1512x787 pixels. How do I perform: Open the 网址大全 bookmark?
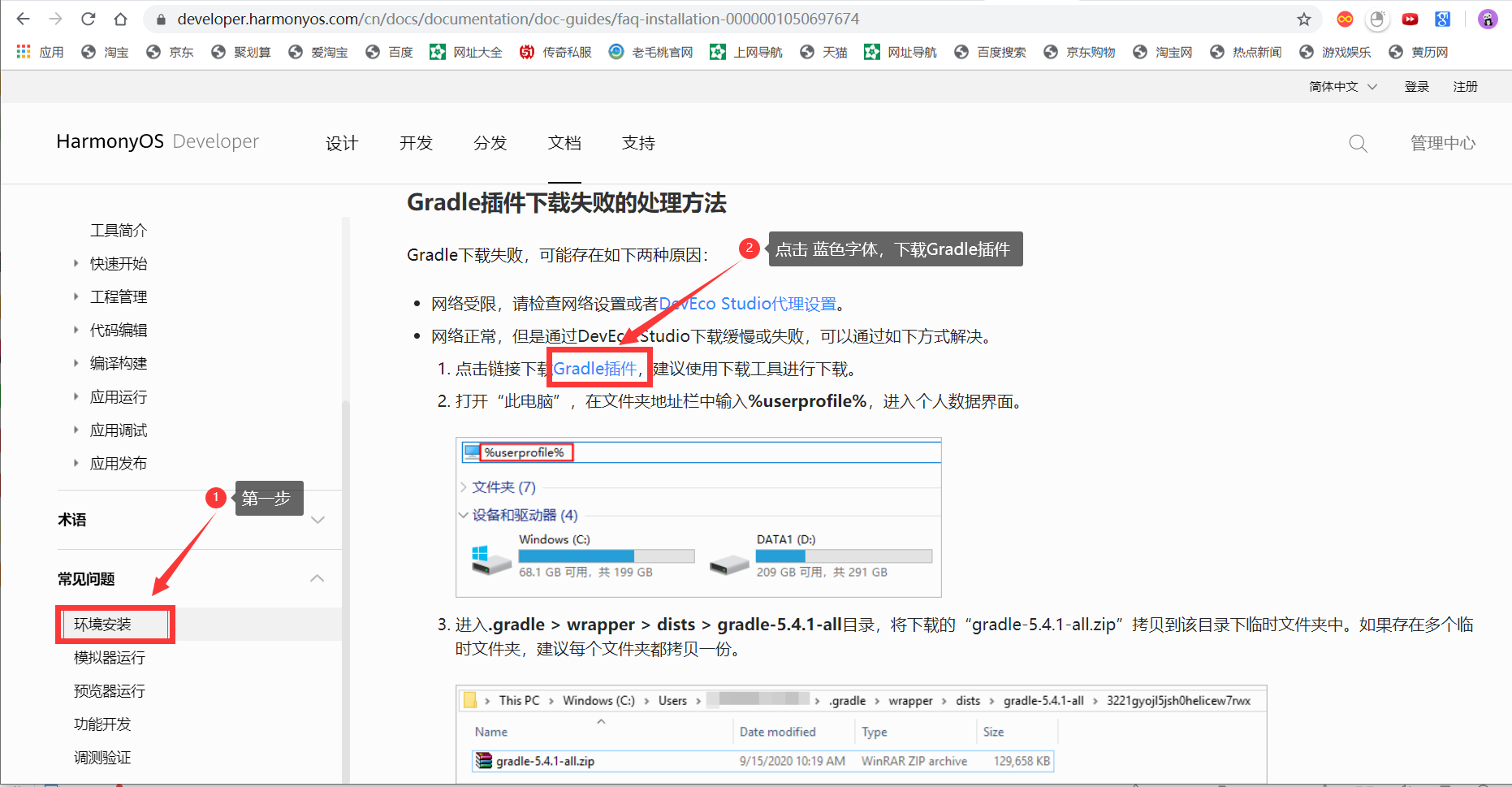pos(466,52)
